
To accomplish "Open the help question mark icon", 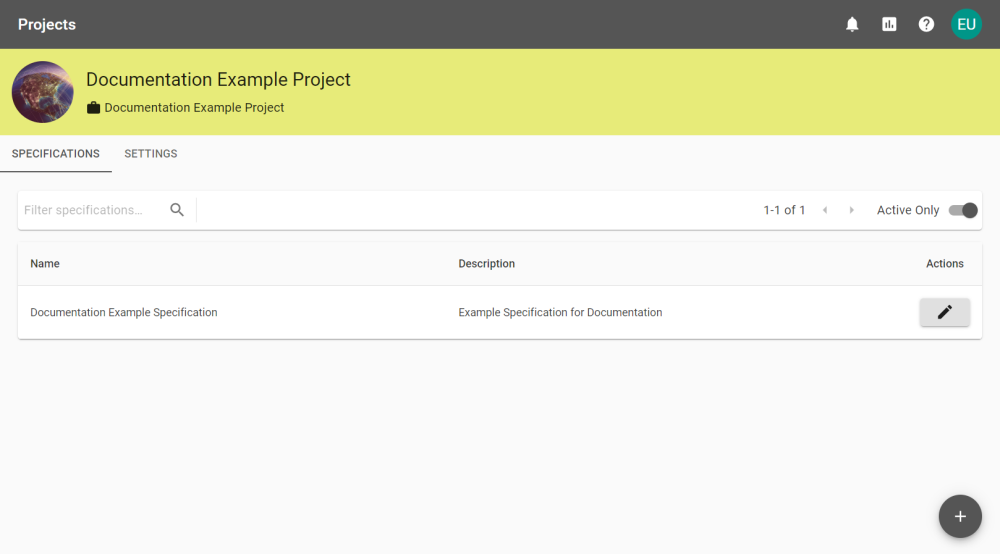I will click(926, 24).
